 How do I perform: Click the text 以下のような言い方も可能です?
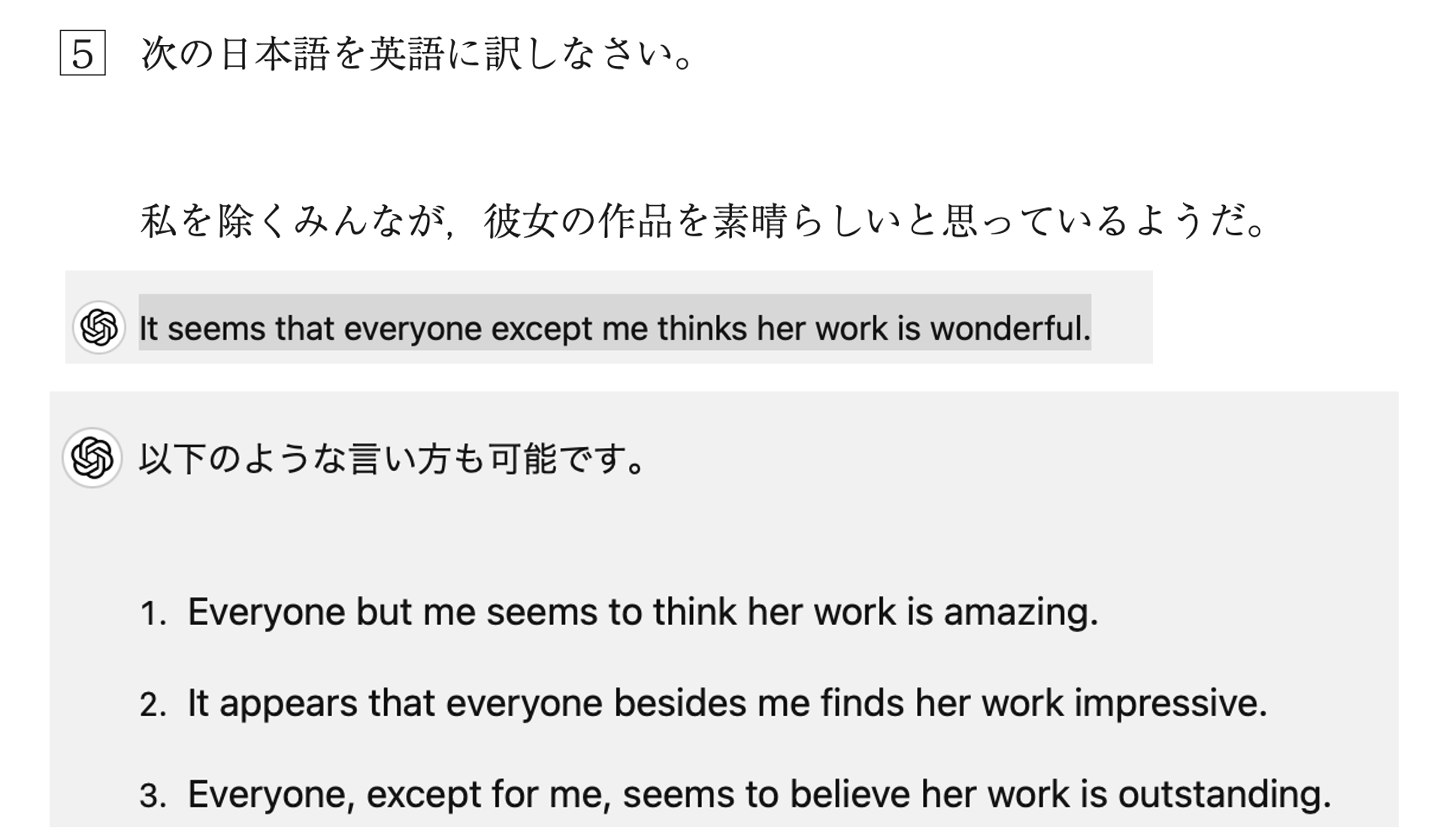click(x=391, y=458)
